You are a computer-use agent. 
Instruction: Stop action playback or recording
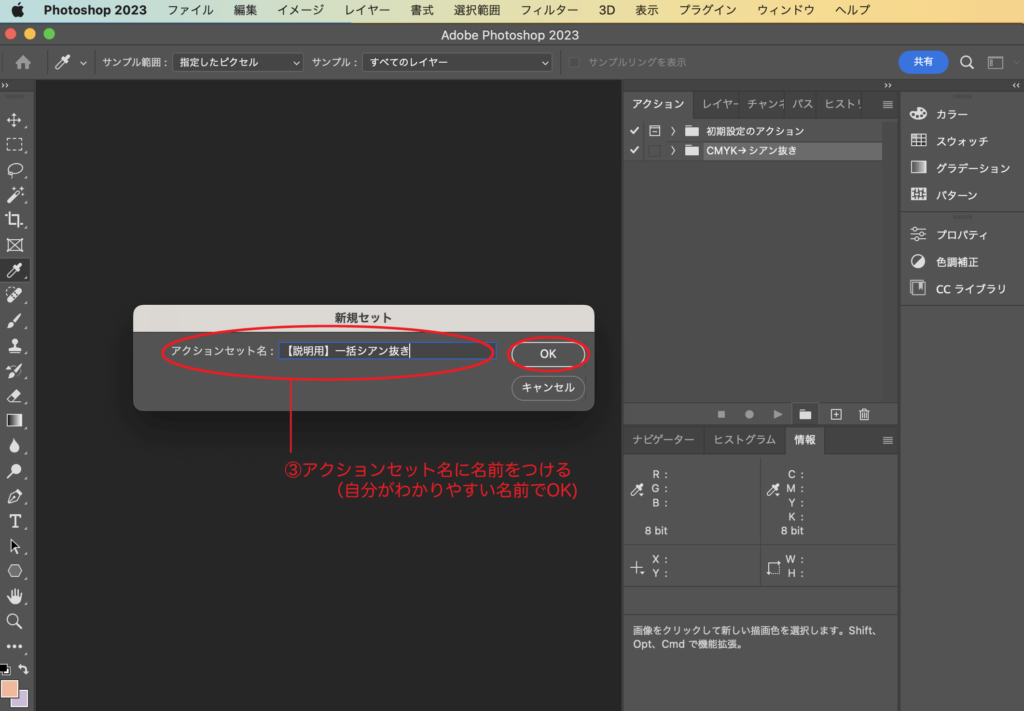(x=721, y=415)
